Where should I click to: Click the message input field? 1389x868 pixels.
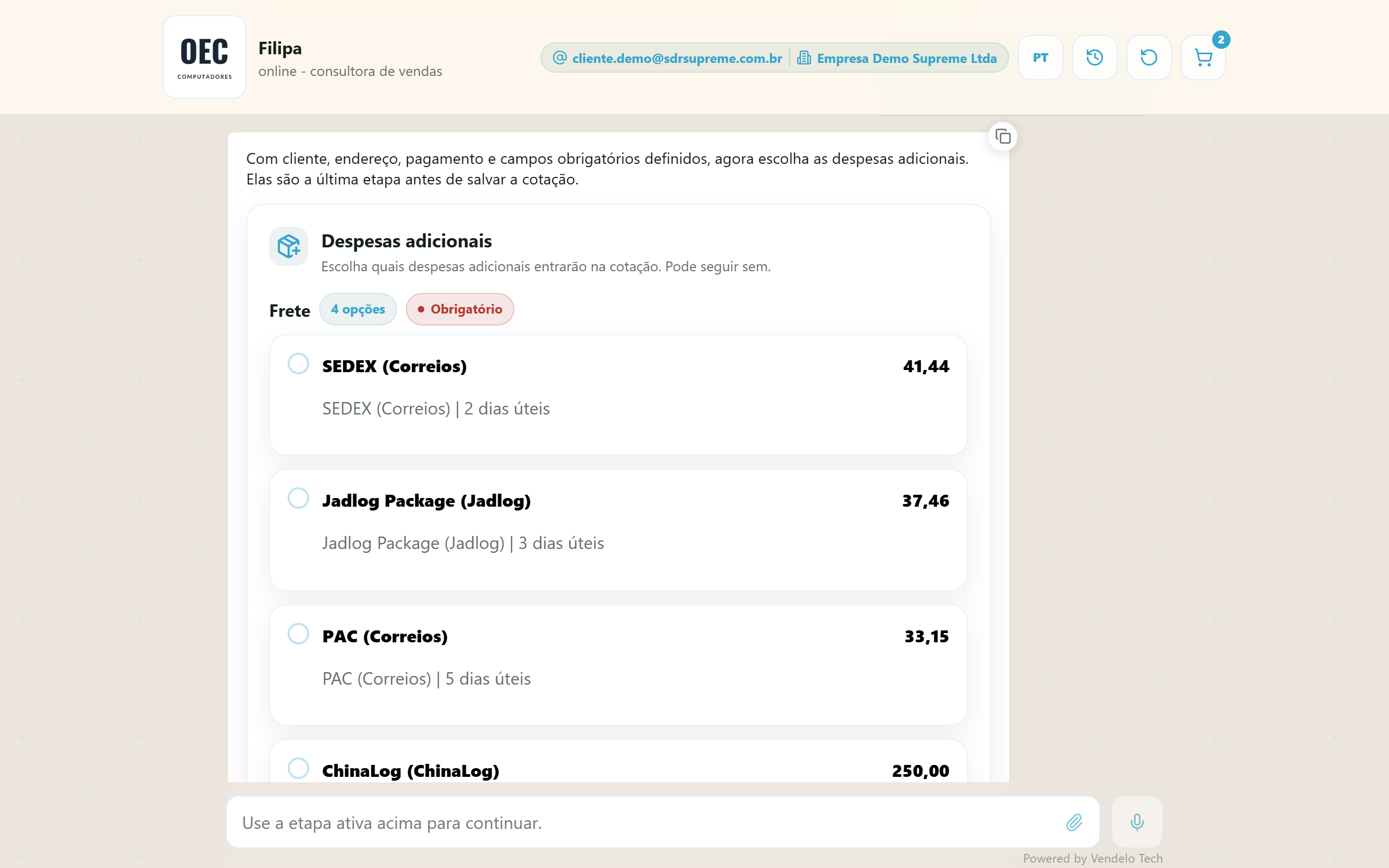click(x=663, y=822)
